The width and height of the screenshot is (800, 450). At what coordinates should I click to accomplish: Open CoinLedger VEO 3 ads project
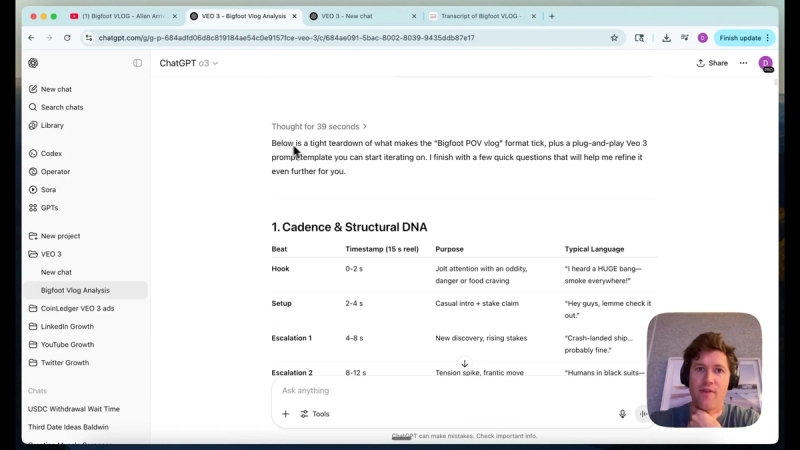[78, 308]
